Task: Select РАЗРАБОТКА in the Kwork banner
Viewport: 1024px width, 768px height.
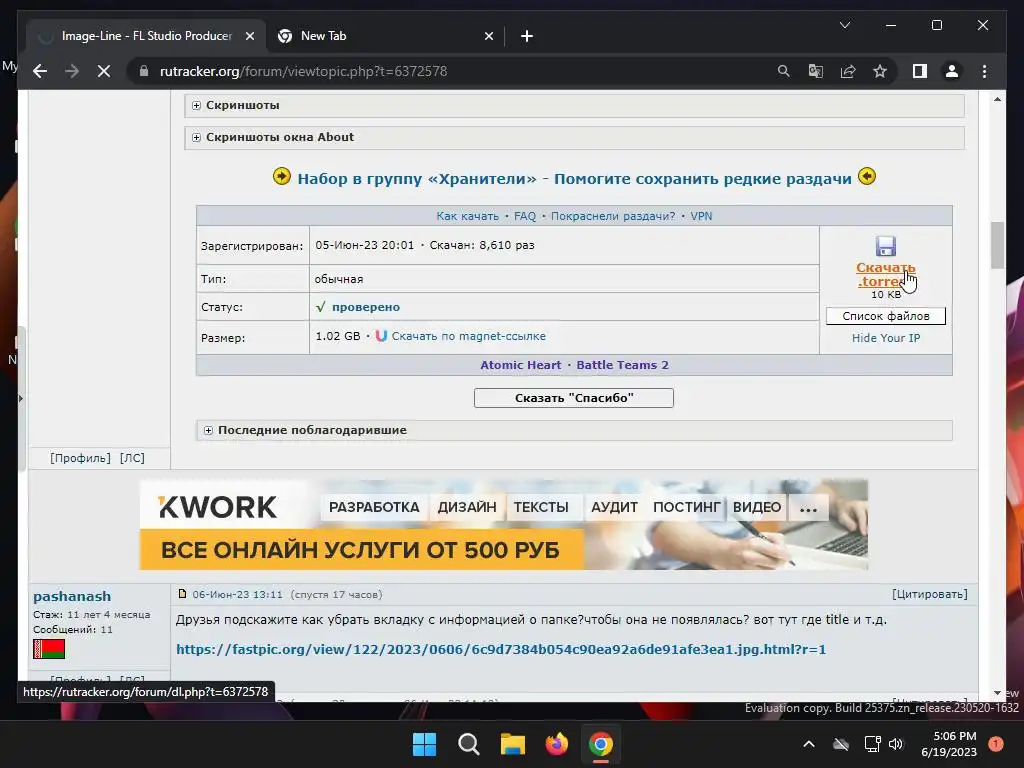Action: coord(374,507)
